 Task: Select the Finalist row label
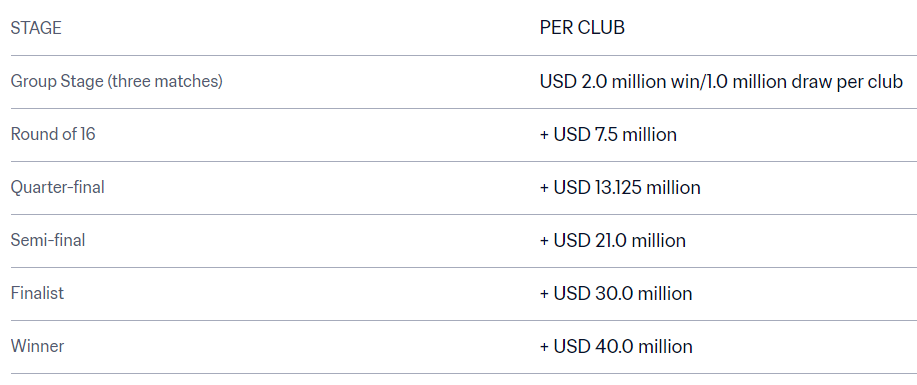pyautogui.click(x=37, y=293)
